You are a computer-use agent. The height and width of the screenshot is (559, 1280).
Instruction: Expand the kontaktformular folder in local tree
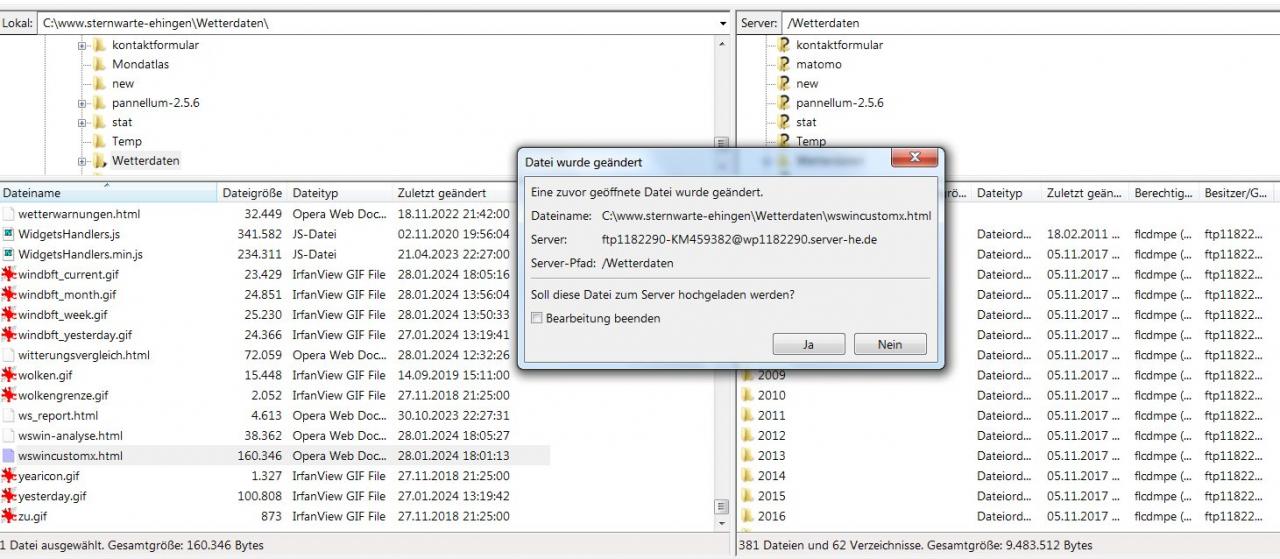(x=83, y=45)
